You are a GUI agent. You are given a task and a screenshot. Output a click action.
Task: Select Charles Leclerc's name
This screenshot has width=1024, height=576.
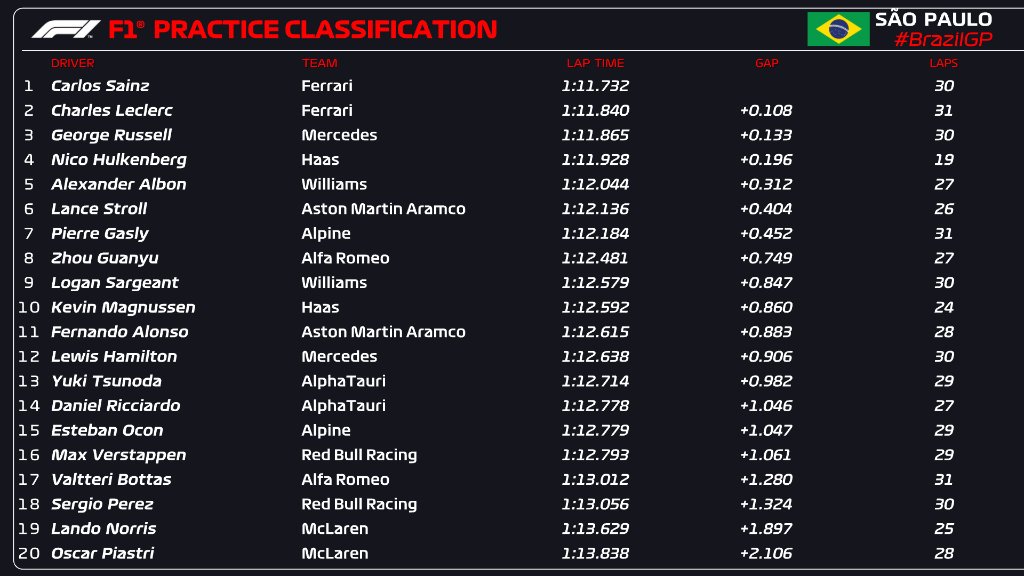[111, 110]
